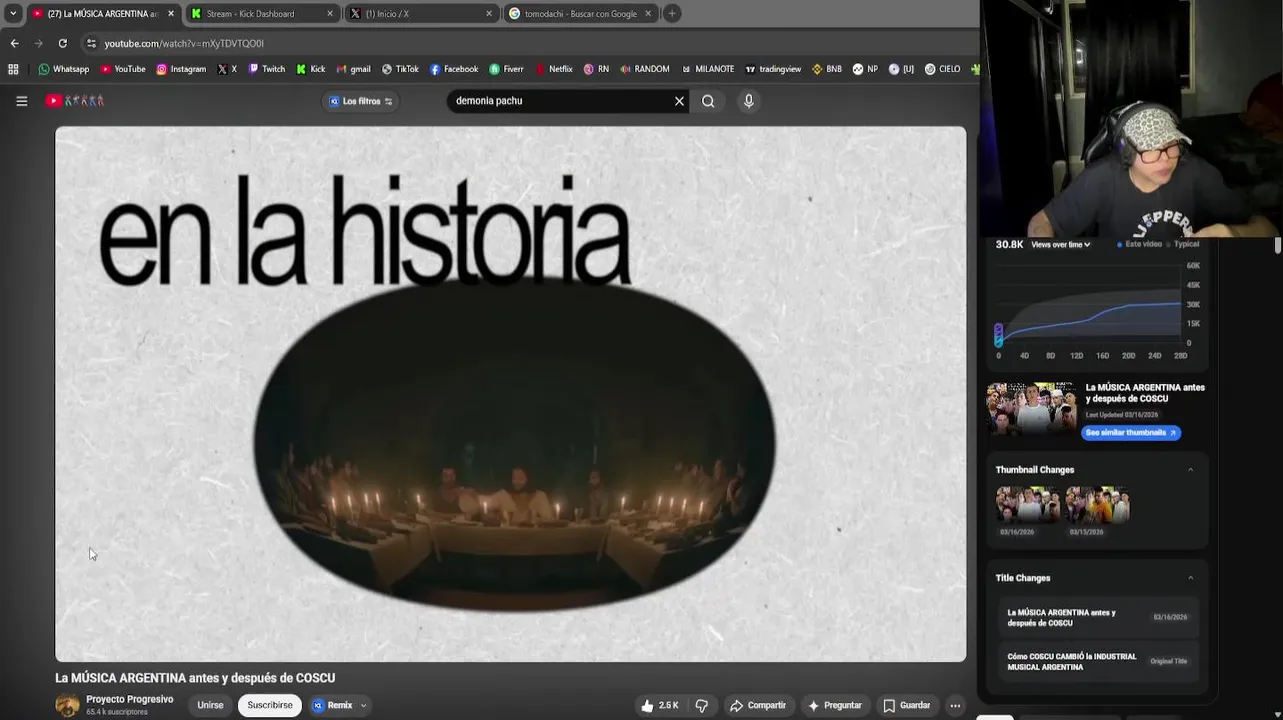Viewport: 1283px width, 720px height.
Task: Select the 03/16/2026 thumbnail change
Action: point(1028,505)
